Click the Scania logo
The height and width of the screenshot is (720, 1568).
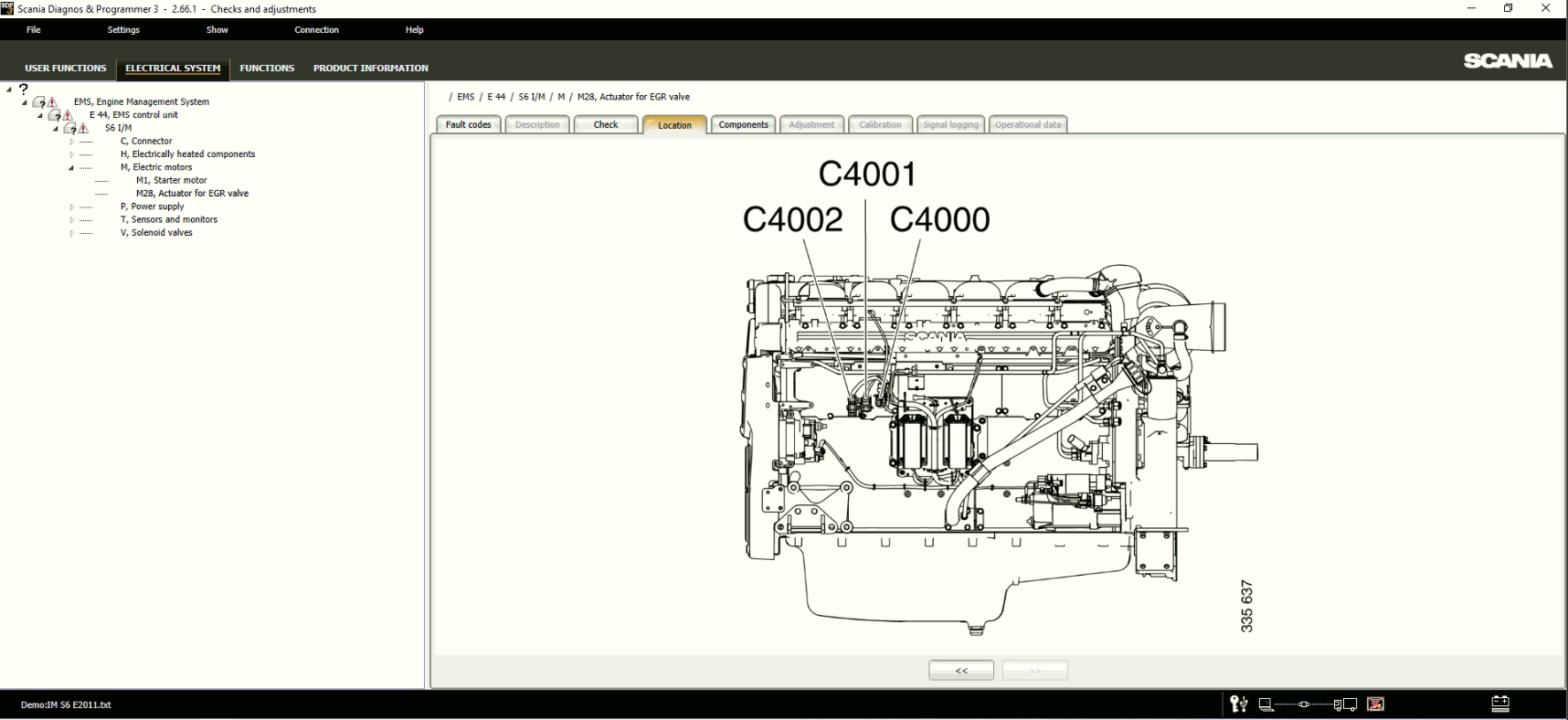pos(1508,60)
